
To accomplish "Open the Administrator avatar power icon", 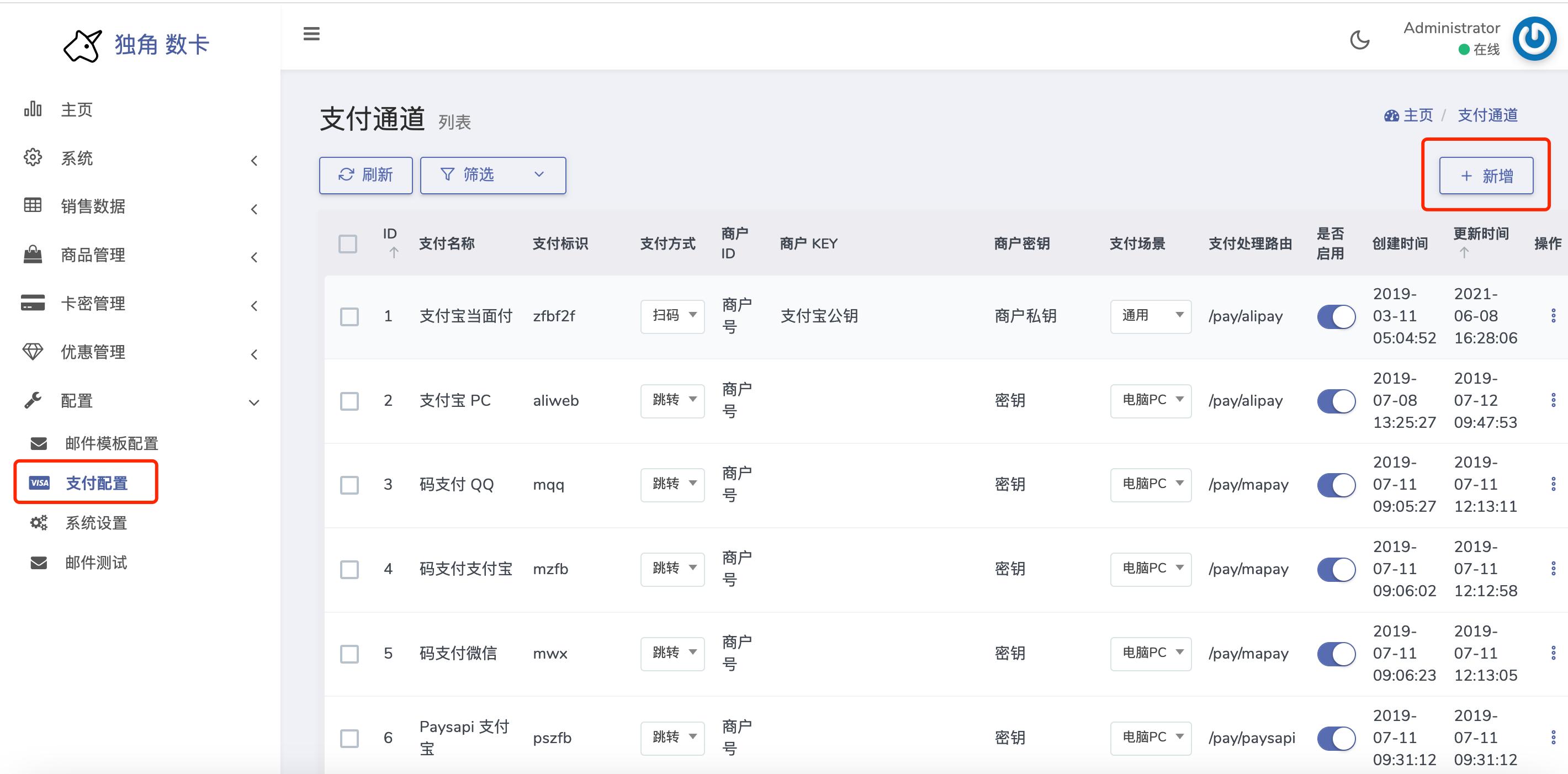I will 1534,39.
